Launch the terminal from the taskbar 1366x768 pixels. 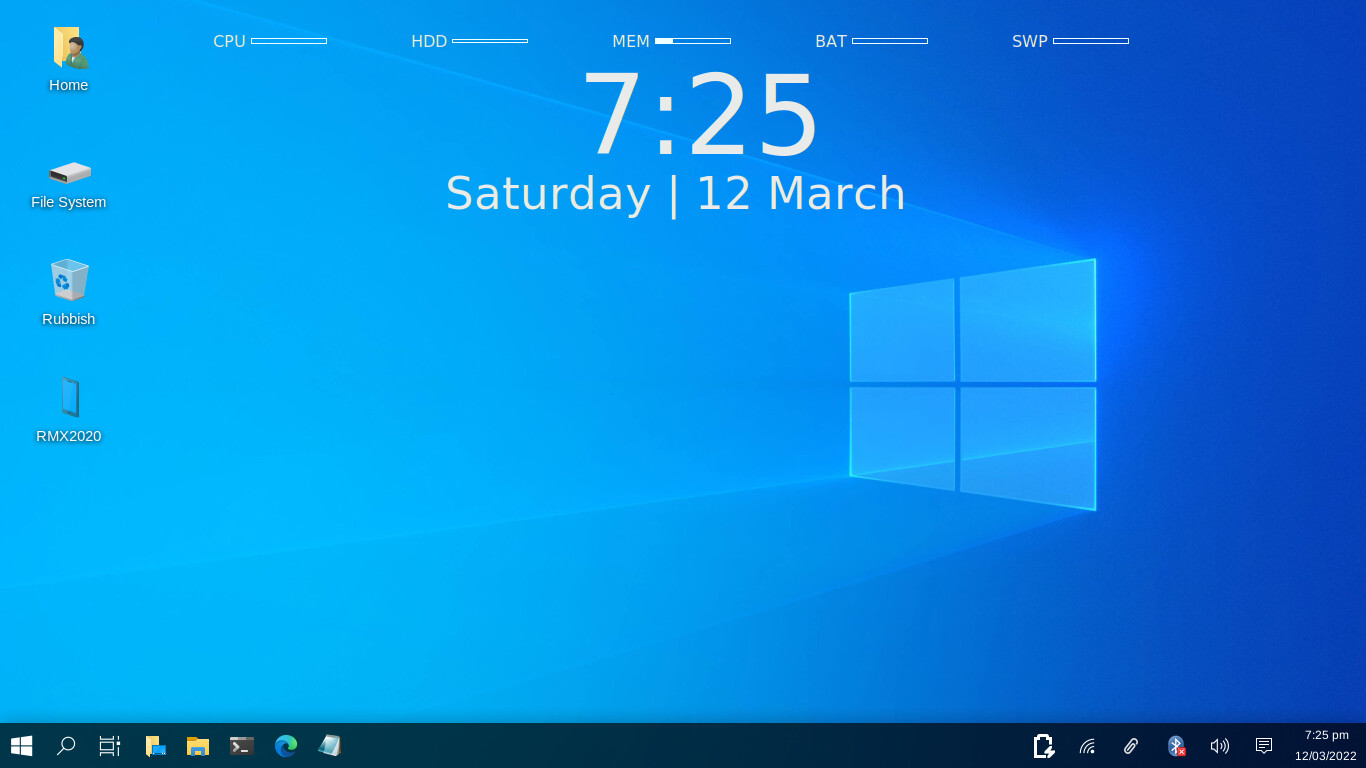click(x=242, y=746)
